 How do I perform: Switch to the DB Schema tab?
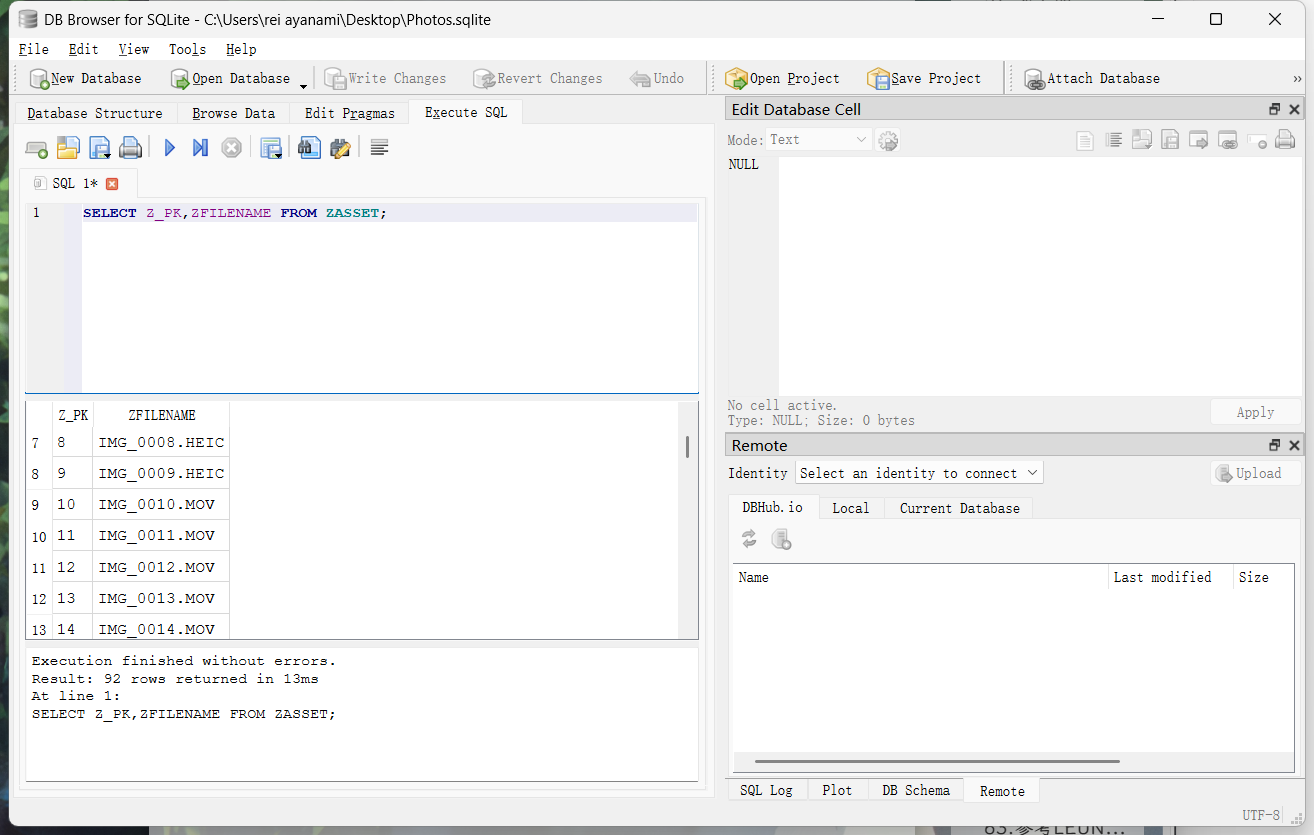point(915,790)
